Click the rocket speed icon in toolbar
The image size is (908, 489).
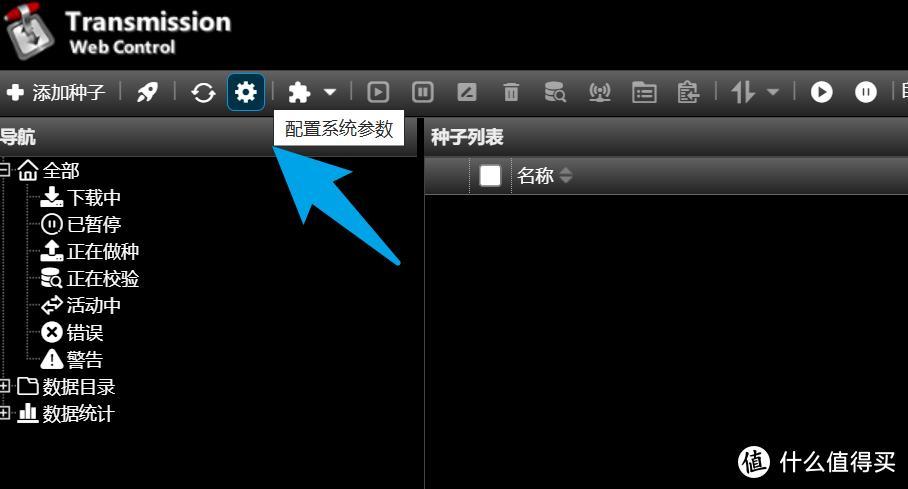147,92
